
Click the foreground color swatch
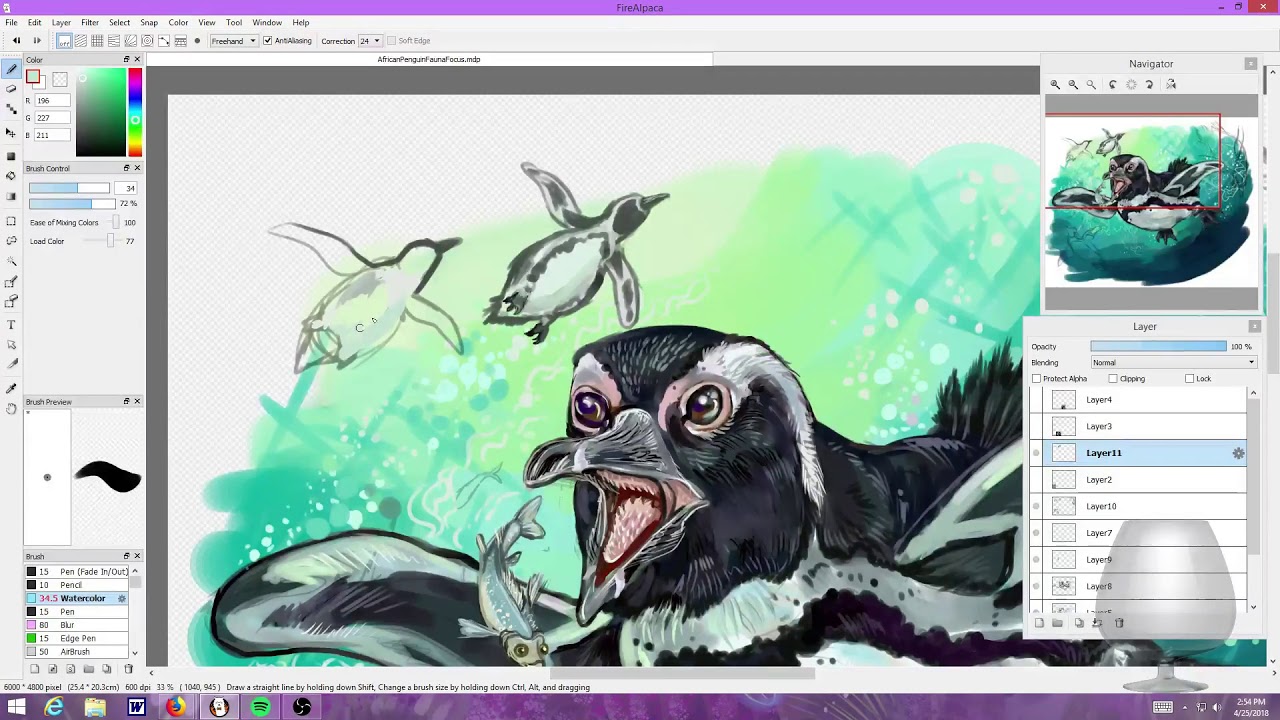click(x=33, y=77)
